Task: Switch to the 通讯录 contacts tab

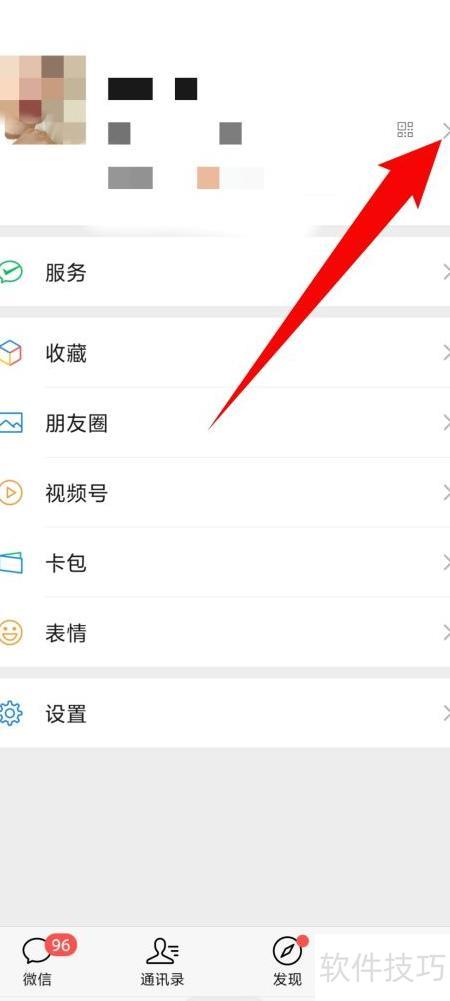Action: [162, 962]
